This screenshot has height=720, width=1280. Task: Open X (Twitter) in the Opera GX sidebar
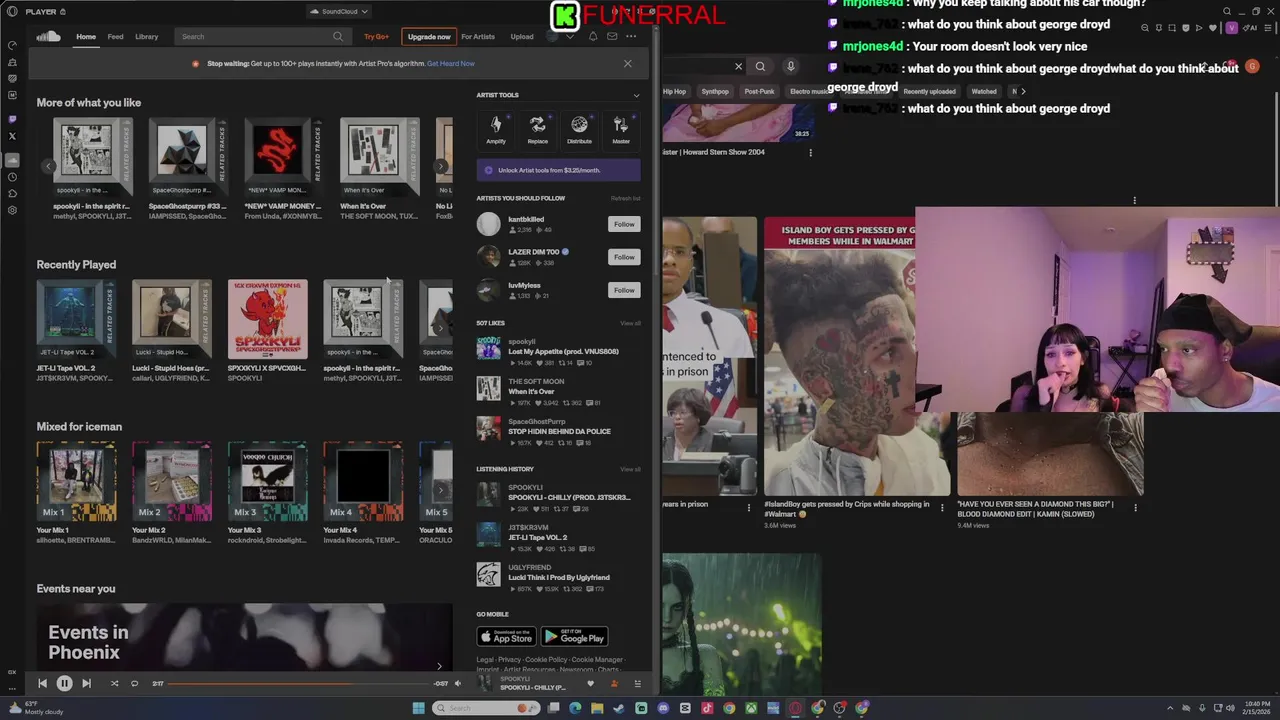coord(12,136)
